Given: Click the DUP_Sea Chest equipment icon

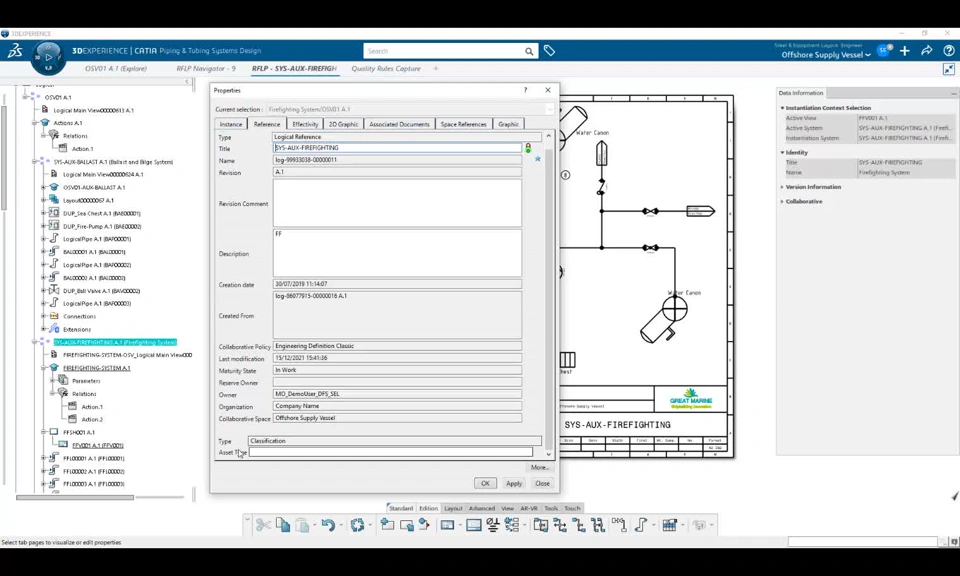Looking at the screenshot, I should coord(54,213).
